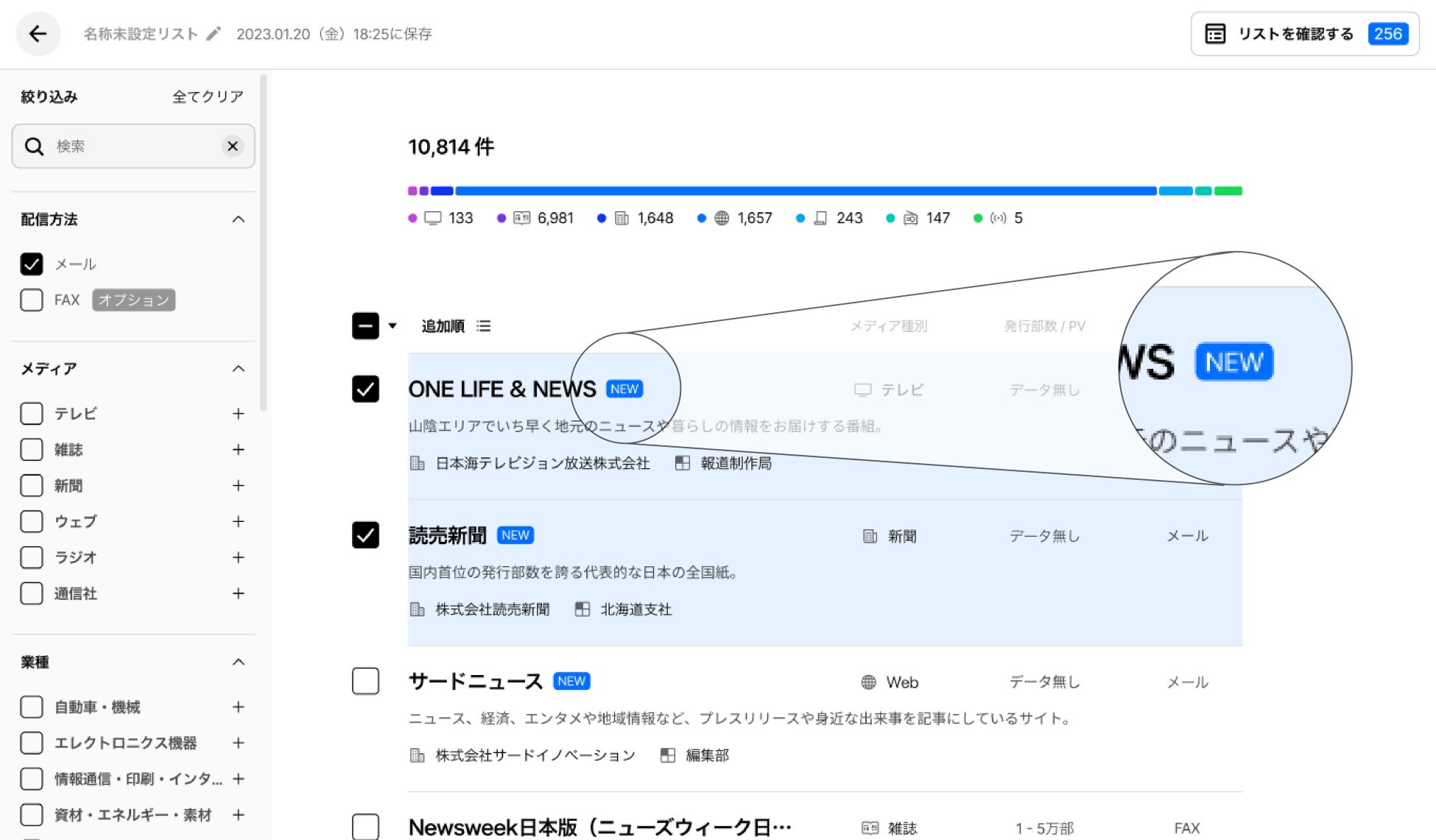Click the back arrow button

(38, 34)
